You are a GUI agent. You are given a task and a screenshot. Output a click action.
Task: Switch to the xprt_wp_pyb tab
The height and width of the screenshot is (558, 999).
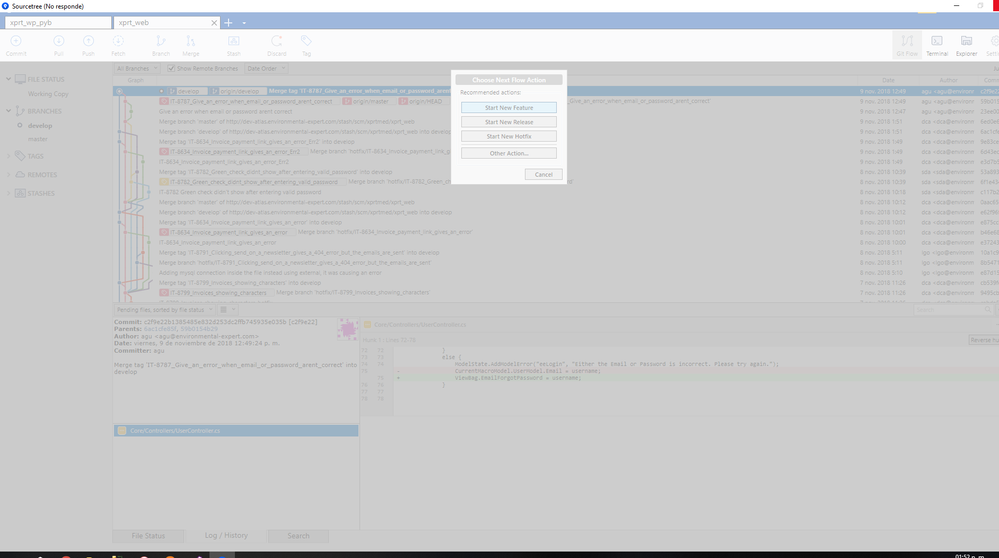point(58,22)
